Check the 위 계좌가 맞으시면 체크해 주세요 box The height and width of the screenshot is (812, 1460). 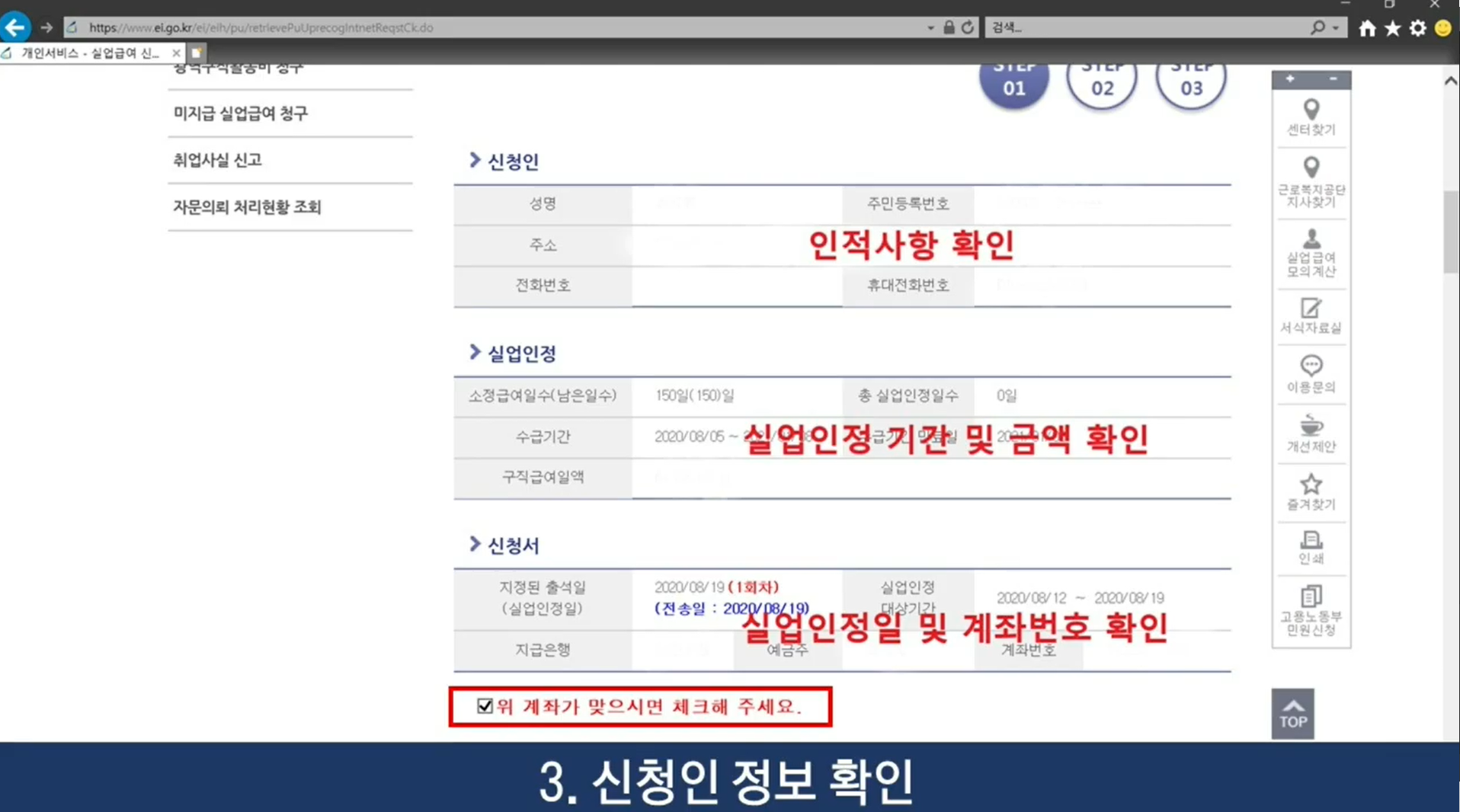[485, 706]
